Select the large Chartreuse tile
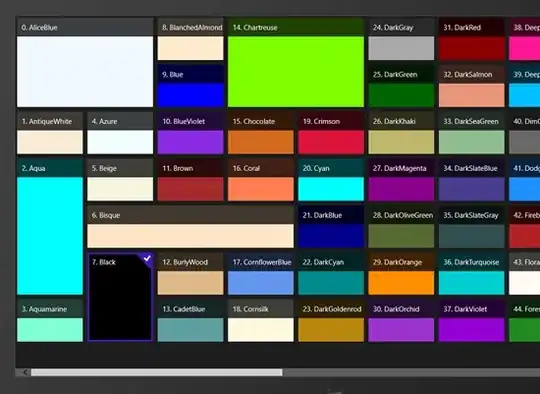This screenshot has height=394, width=540. tap(296, 63)
